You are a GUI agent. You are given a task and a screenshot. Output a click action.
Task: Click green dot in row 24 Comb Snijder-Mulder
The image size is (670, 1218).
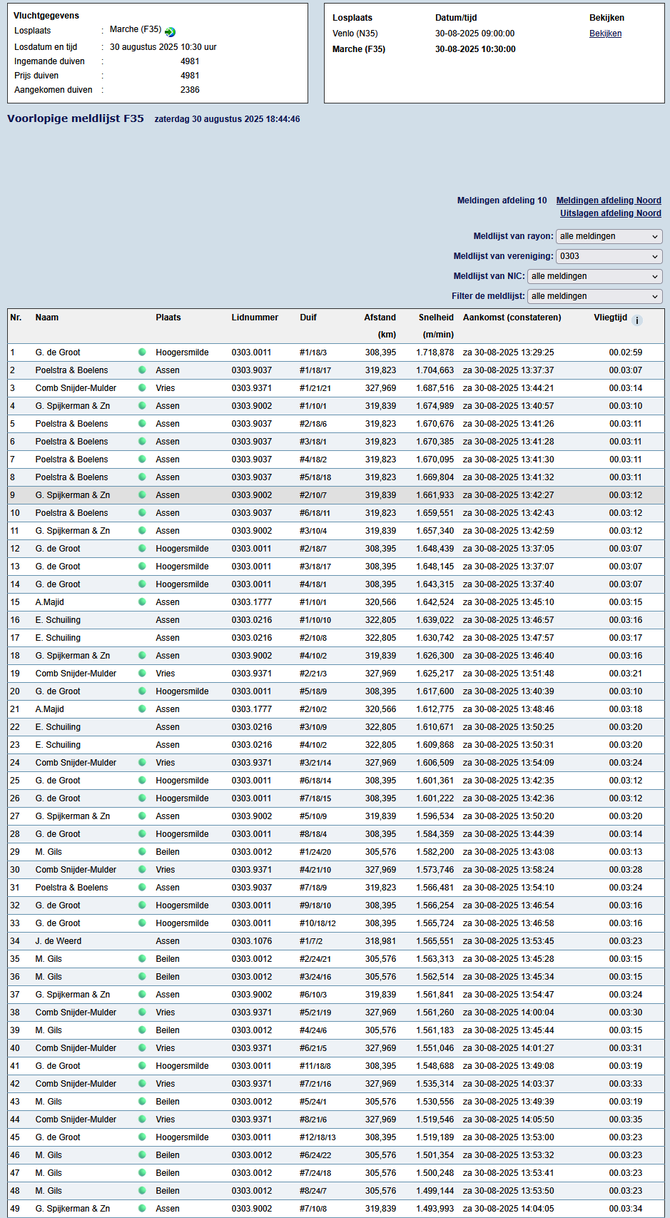pos(142,762)
